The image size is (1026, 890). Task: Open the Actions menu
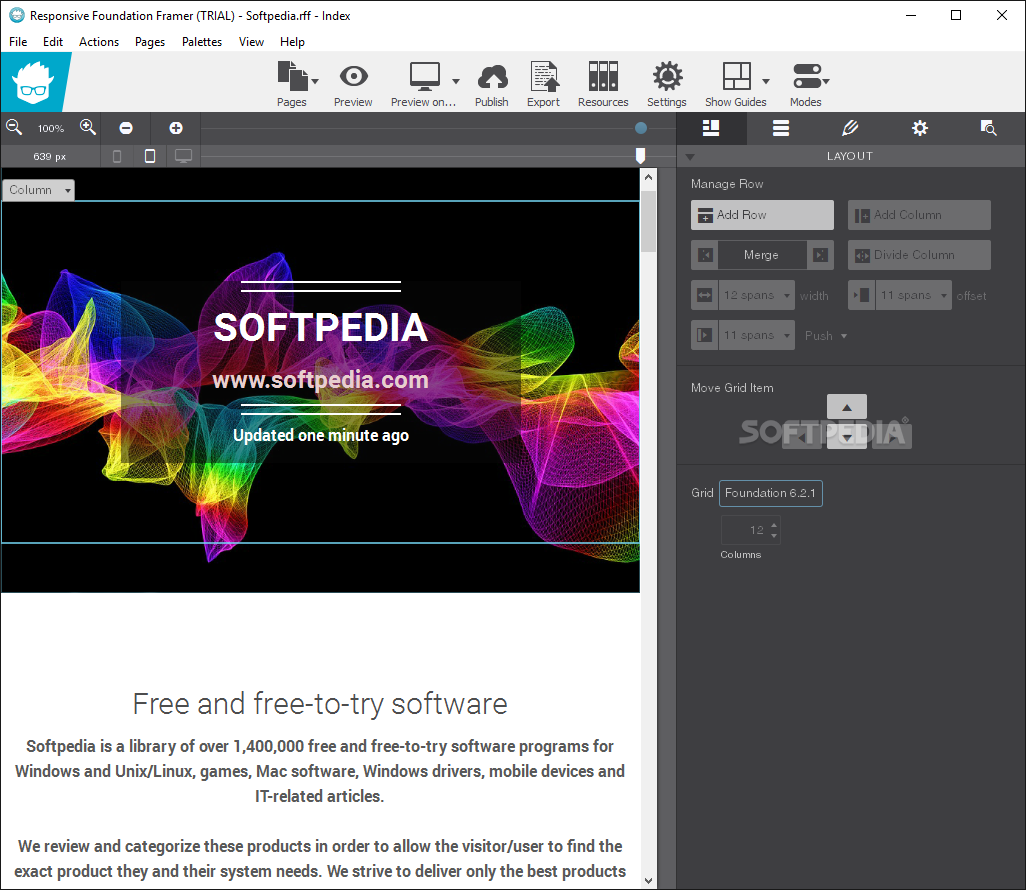(99, 42)
